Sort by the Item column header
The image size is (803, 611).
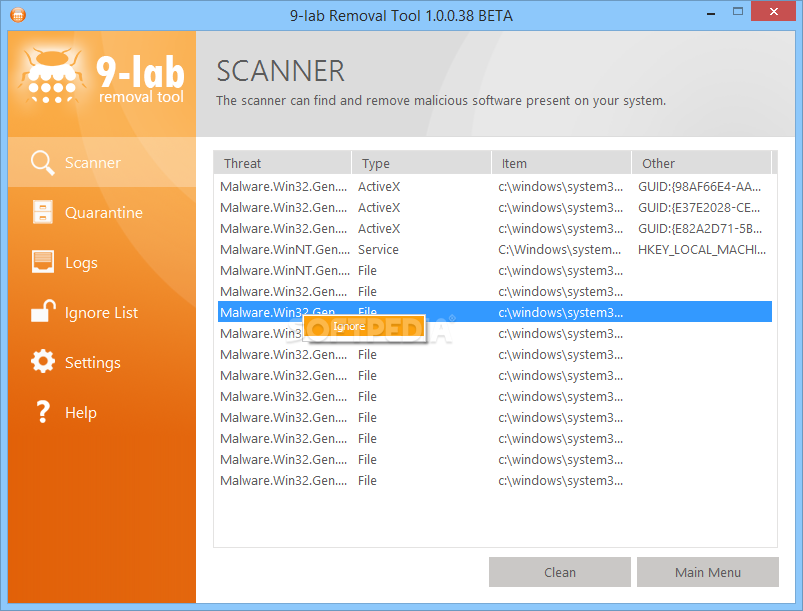[562, 163]
